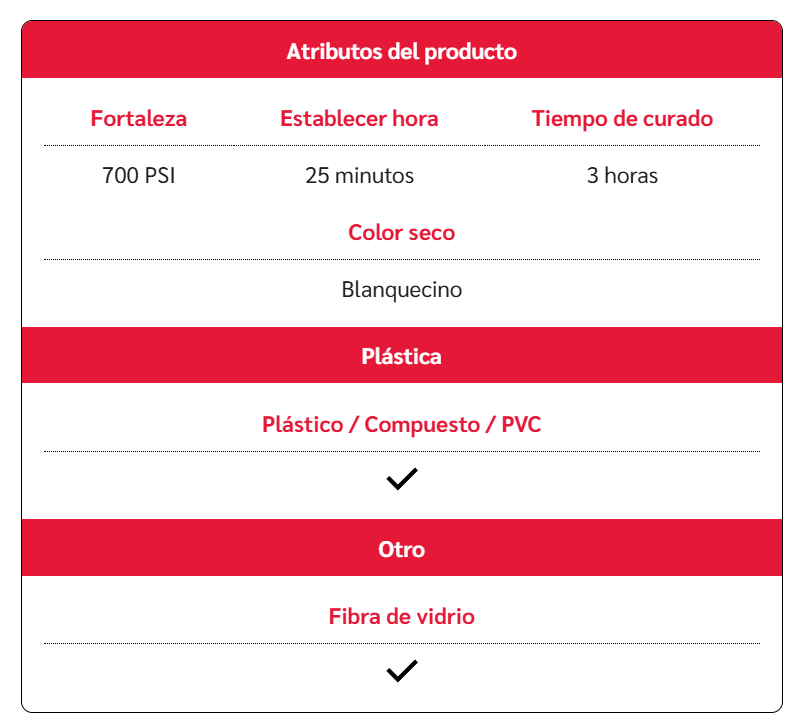Click the word minutos in the set time value
Viewport: 805px width, 728px height.
coord(374,176)
